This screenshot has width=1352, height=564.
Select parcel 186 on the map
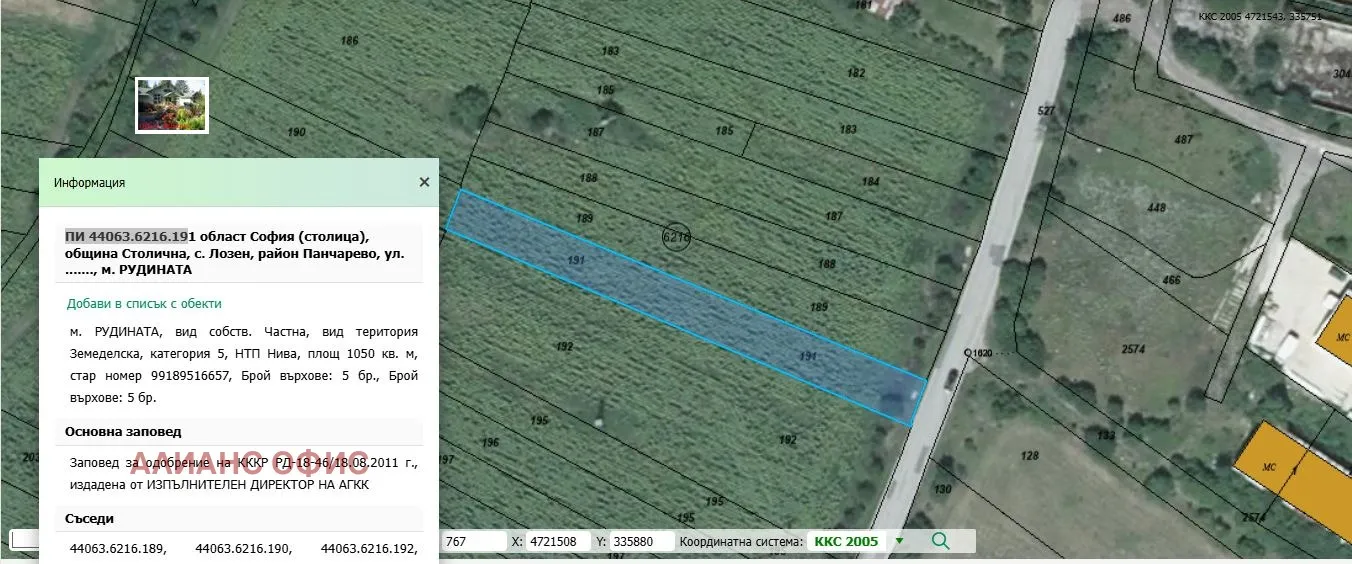(349, 41)
